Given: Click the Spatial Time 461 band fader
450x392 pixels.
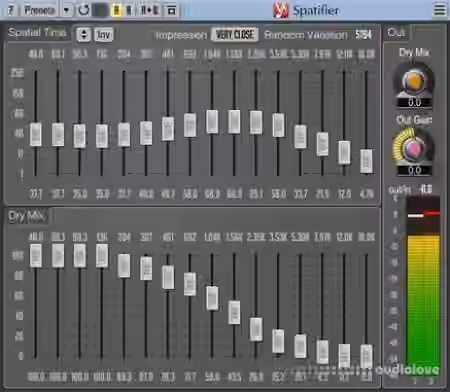Looking at the screenshot, I should pyautogui.click(x=168, y=128).
